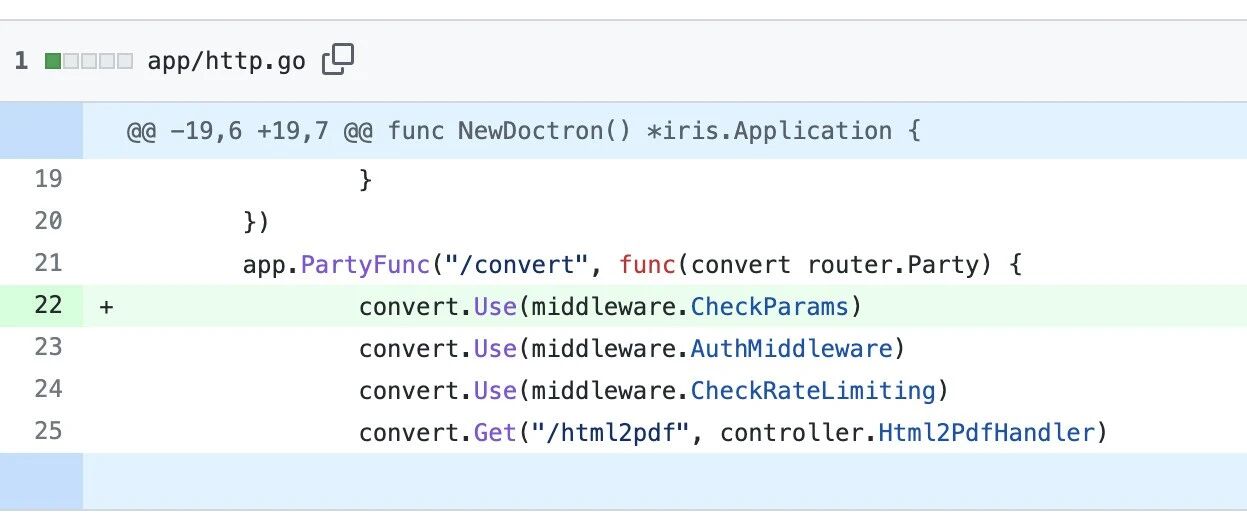Screen dimensions: 1247x532
Task: Click the CheckParams identifier
Action: [x=770, y=306]
